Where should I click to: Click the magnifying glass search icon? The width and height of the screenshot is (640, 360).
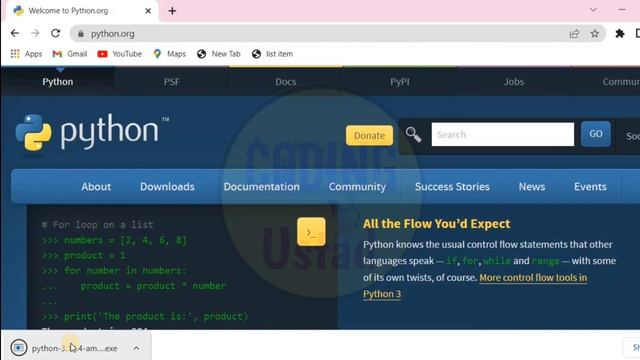click(x=413, y=134)
